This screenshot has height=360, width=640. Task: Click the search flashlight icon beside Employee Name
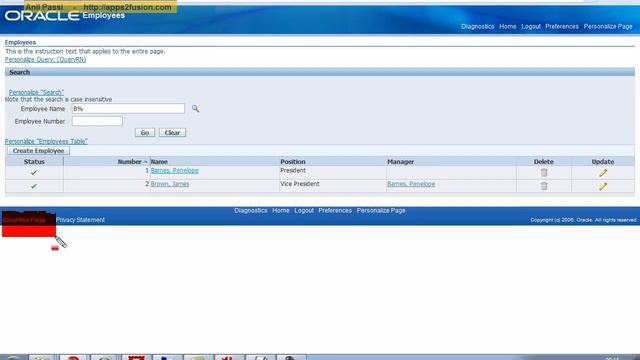click(196, 109)
